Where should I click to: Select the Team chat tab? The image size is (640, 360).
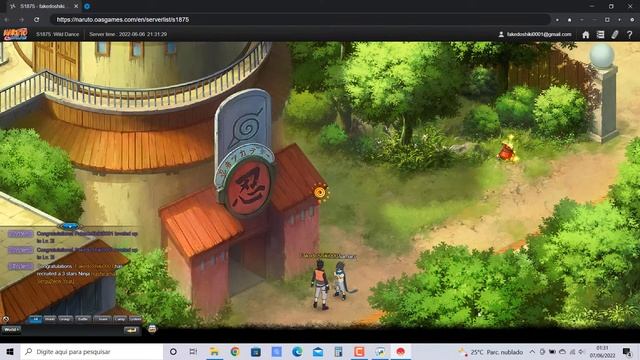point(103,319)
